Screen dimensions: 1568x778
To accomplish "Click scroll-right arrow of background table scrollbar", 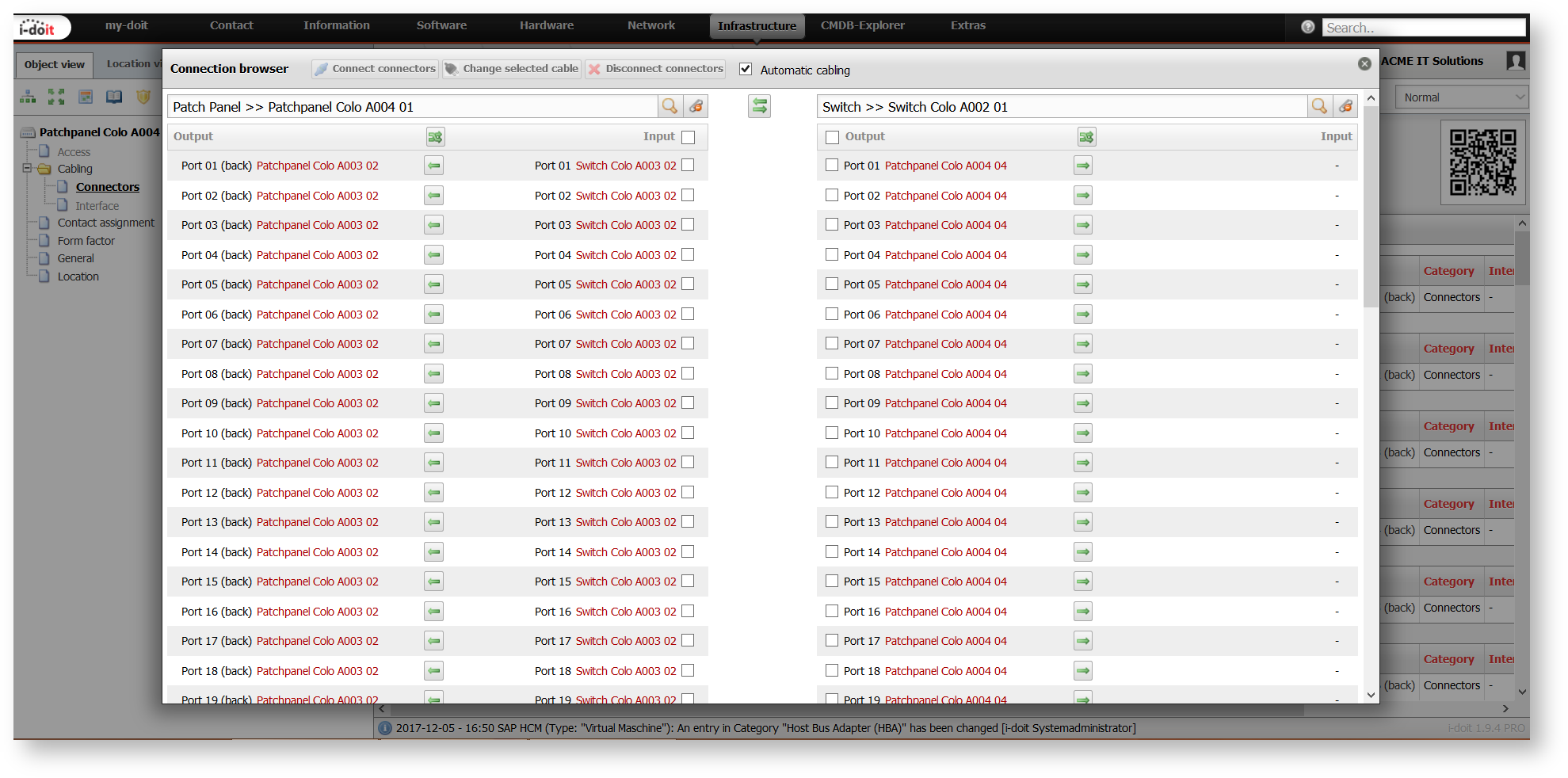I will 1505,709.
